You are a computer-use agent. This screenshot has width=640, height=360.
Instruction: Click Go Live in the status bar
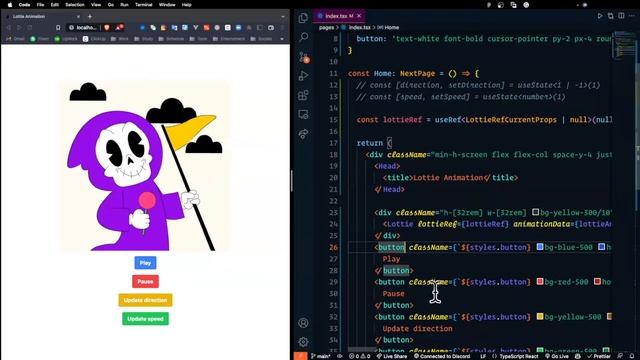click(557, 356)
